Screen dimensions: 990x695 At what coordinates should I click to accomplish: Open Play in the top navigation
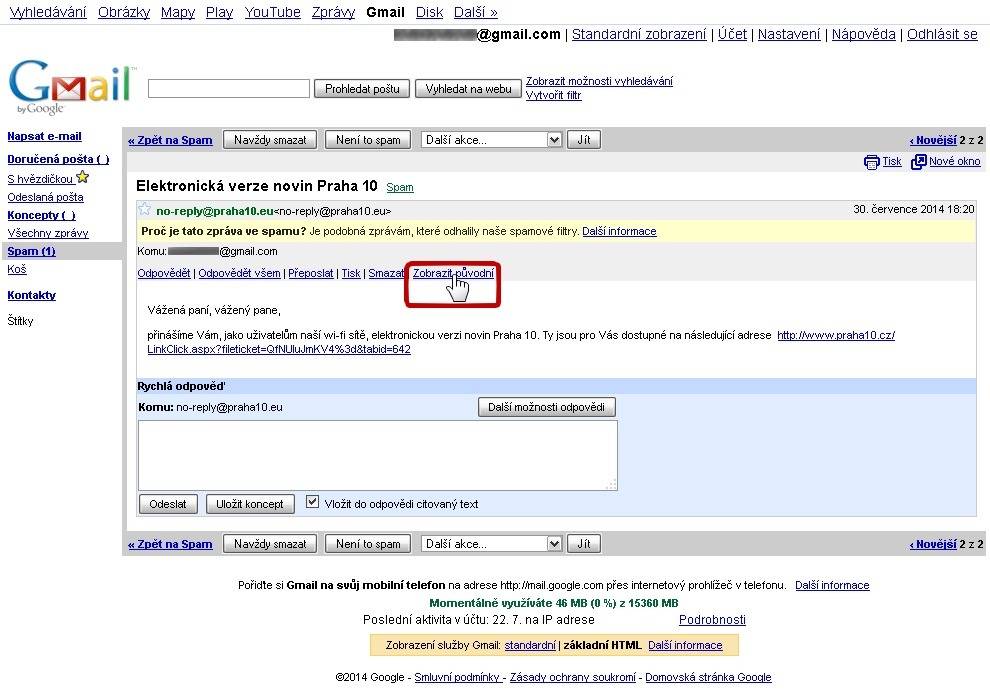coord(219,12)
